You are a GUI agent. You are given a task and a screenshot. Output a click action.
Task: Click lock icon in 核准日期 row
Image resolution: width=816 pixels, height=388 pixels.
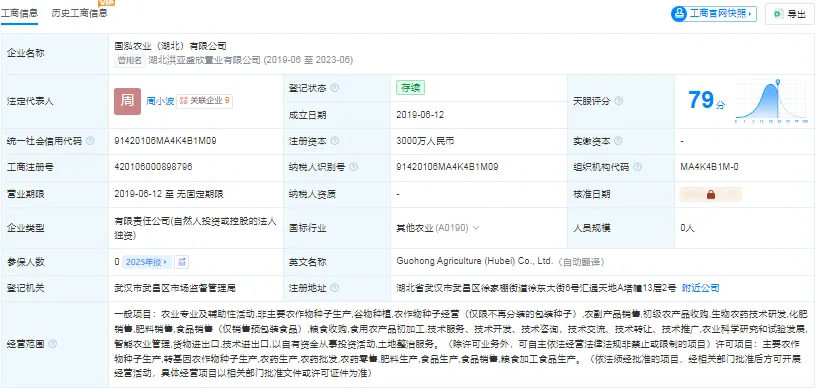[x=711, y=195]
